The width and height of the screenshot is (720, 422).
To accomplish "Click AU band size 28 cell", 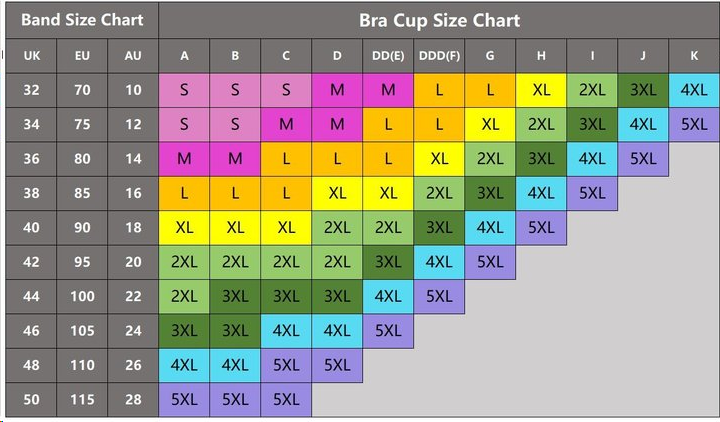I will (133, 399).
